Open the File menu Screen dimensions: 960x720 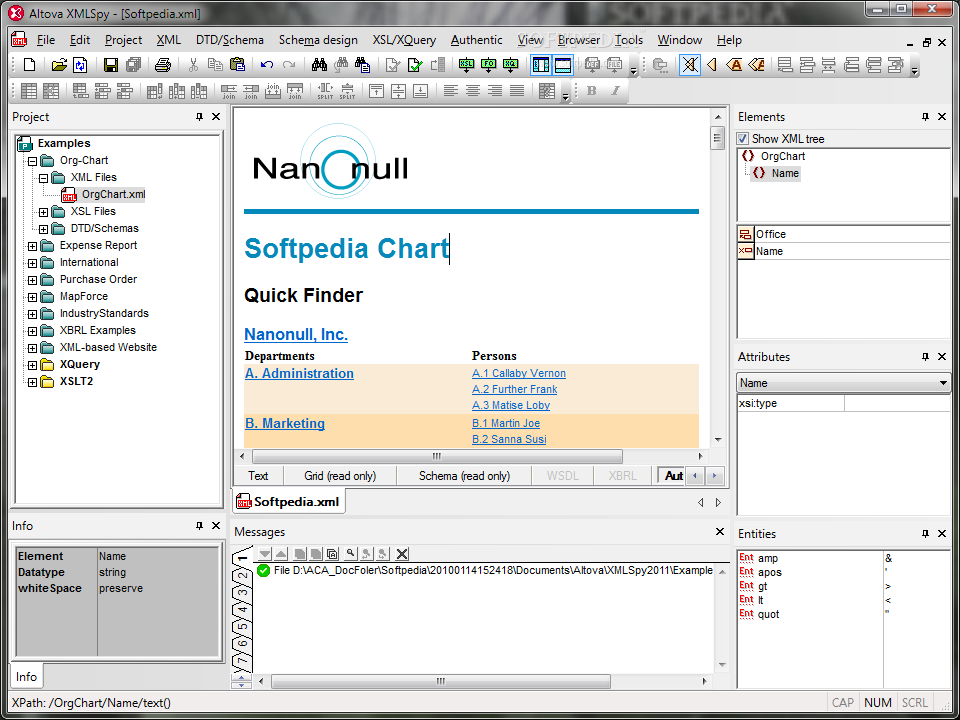(x=46, y=40)
